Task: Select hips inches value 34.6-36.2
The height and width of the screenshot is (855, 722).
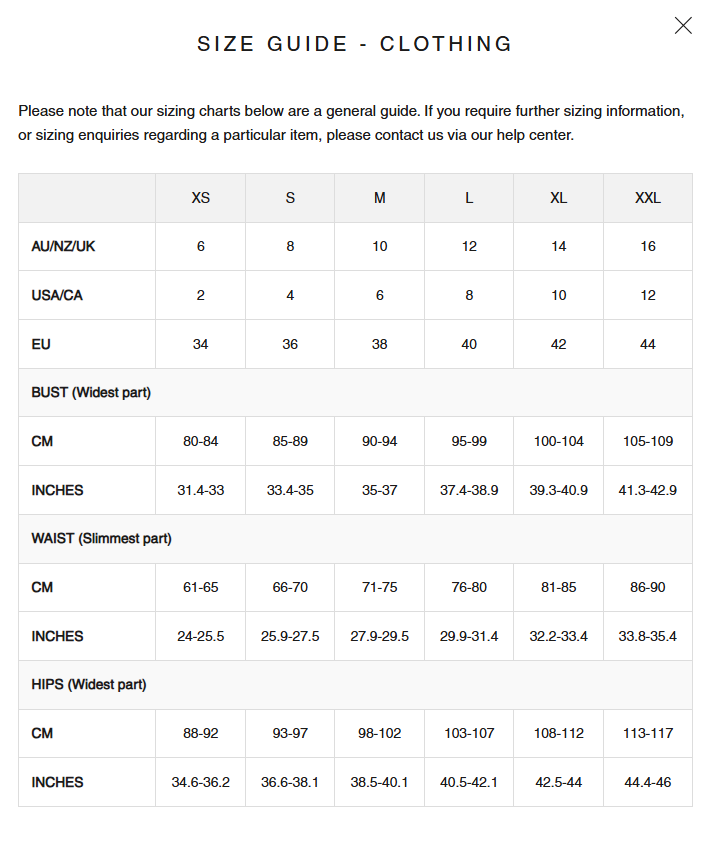Action: click(x=200, y=782)
